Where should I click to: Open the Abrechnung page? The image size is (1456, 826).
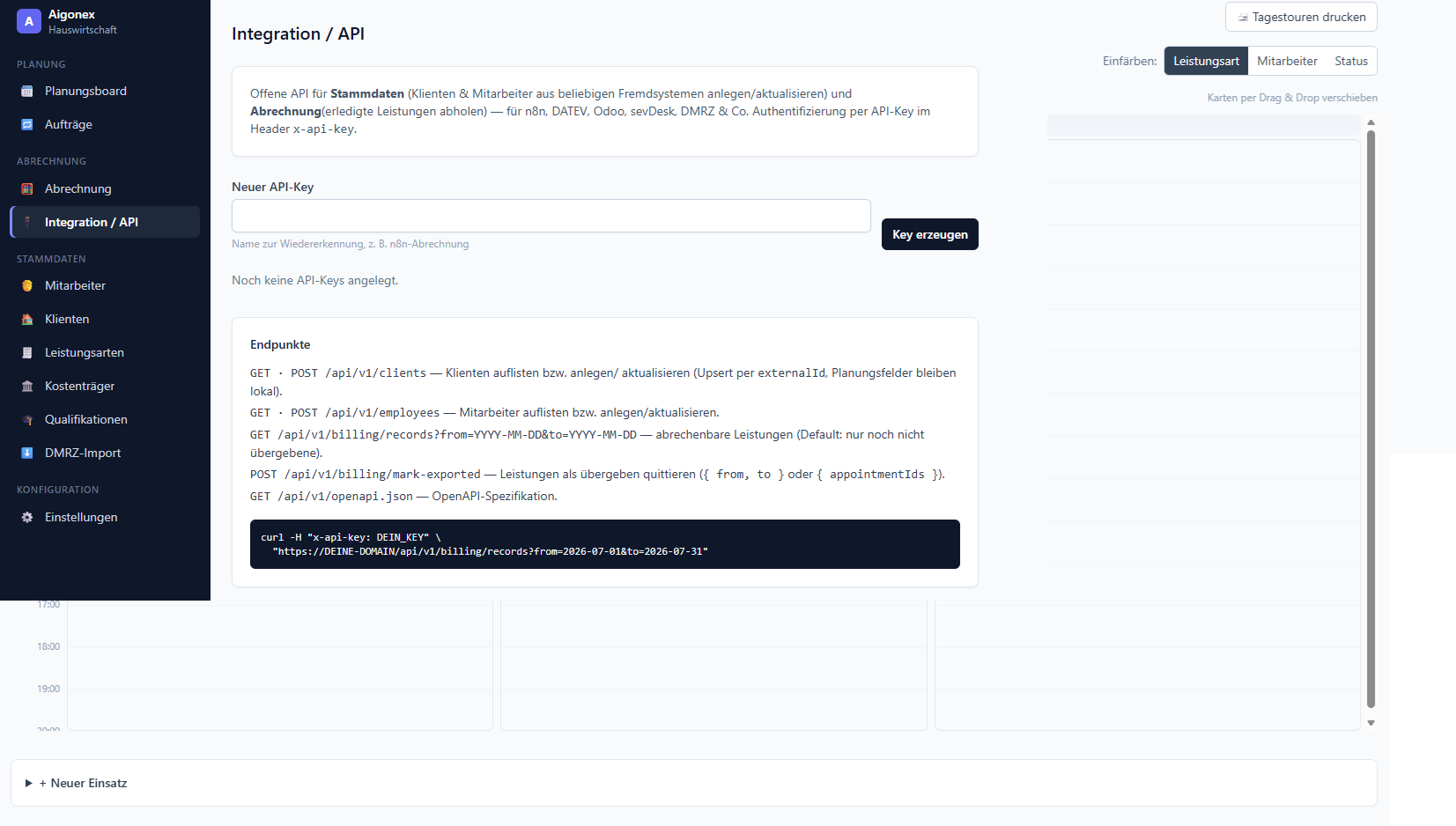click(x=105, y=189)
